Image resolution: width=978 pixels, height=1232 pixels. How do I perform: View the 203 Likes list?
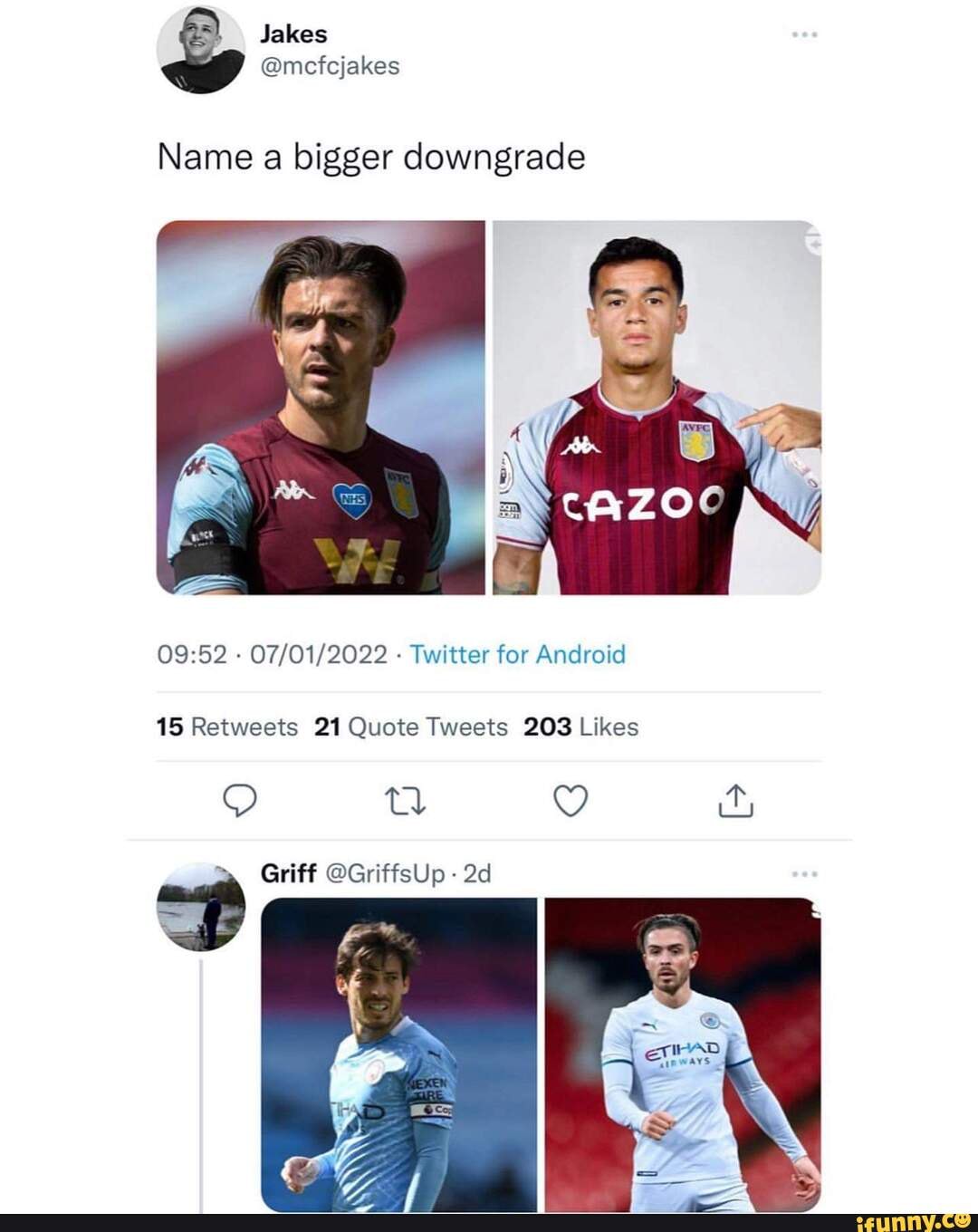(581, 727)
